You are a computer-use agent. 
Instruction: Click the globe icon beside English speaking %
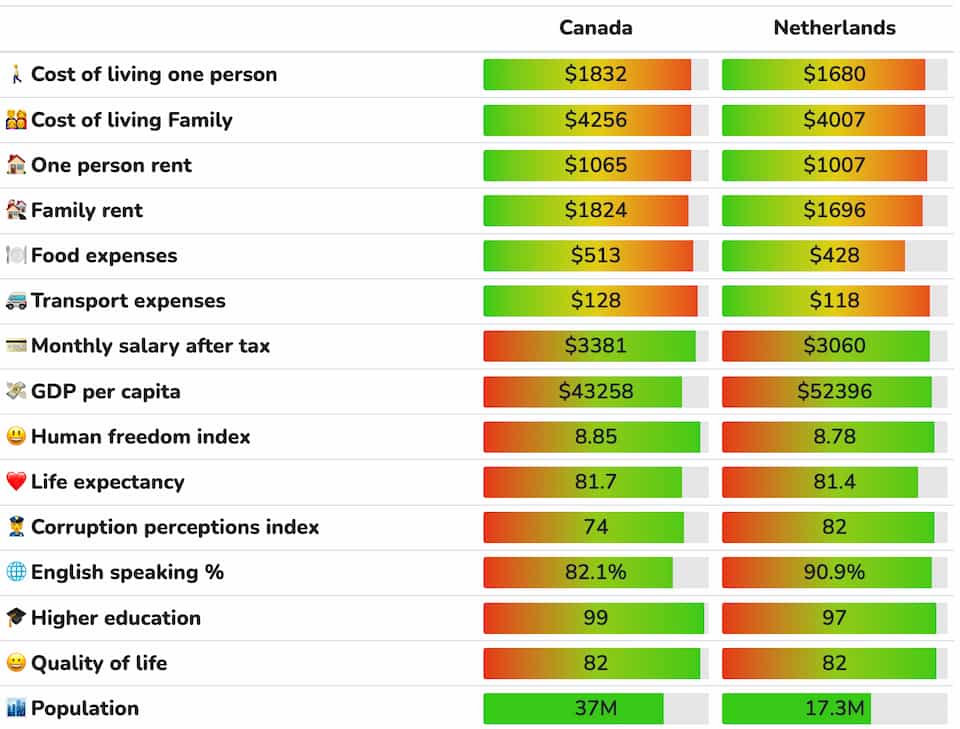click(x=16, y=572)
